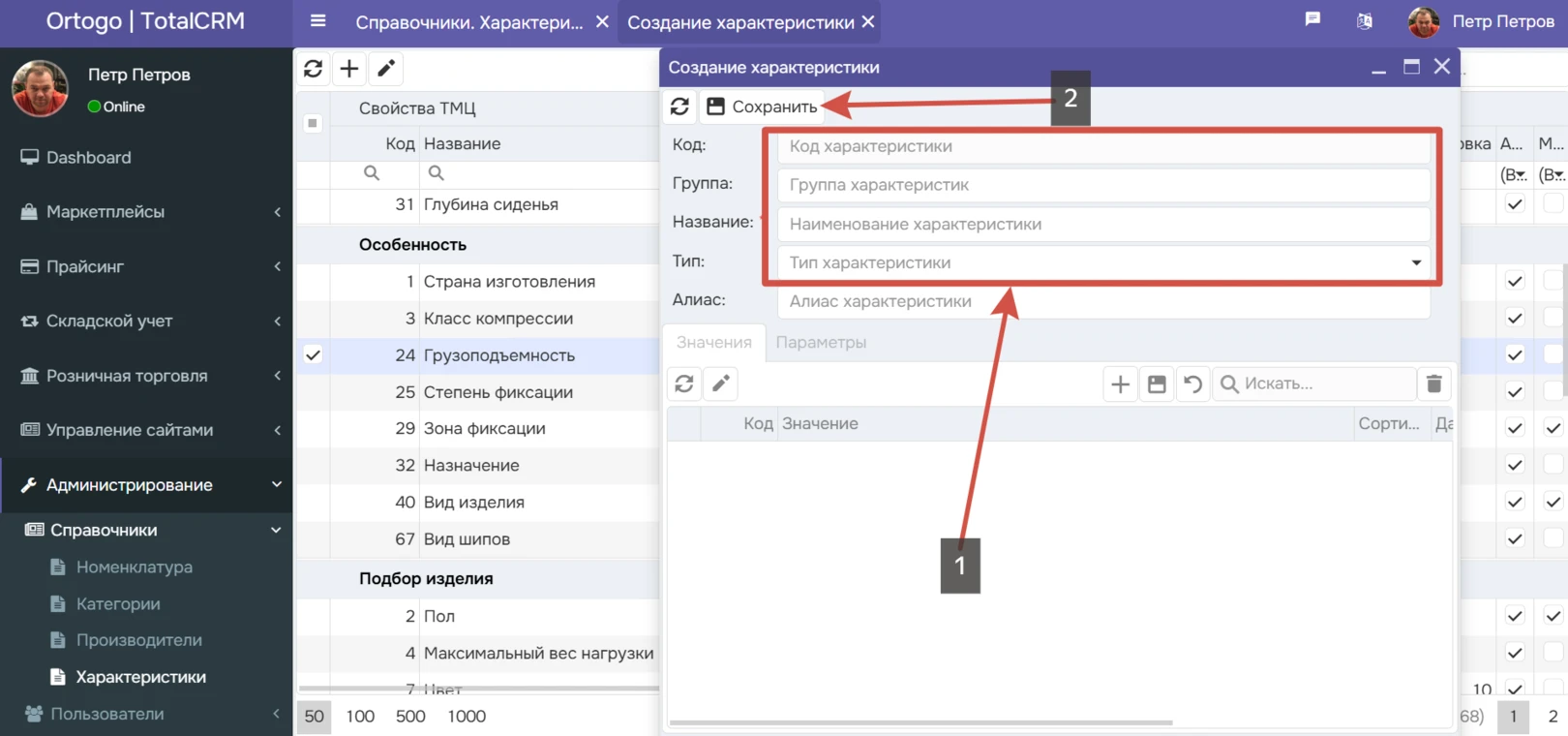Edit selected characteristic with the main toolbar pencil

click(385, 69)
